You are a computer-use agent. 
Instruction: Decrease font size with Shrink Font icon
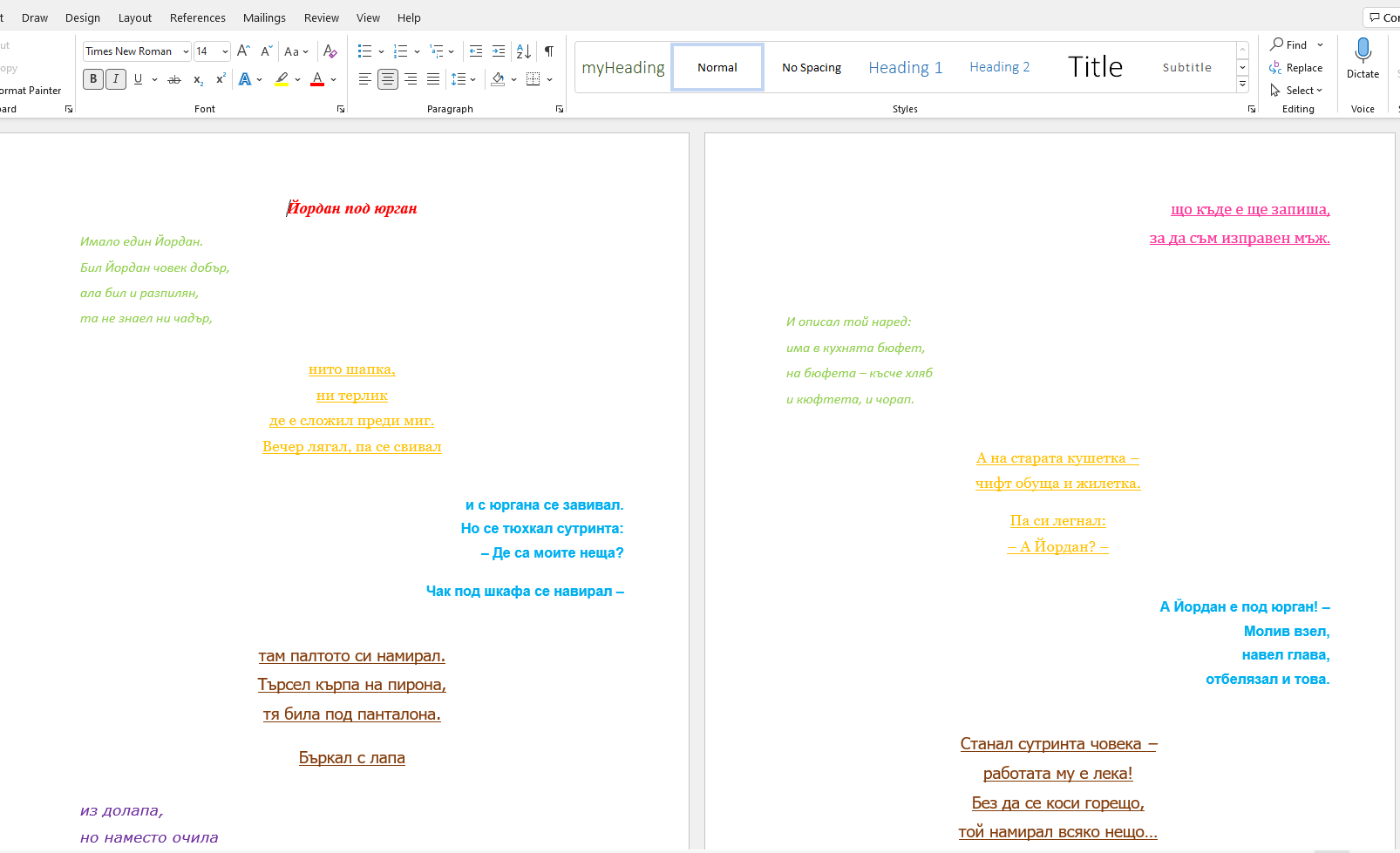267,51
